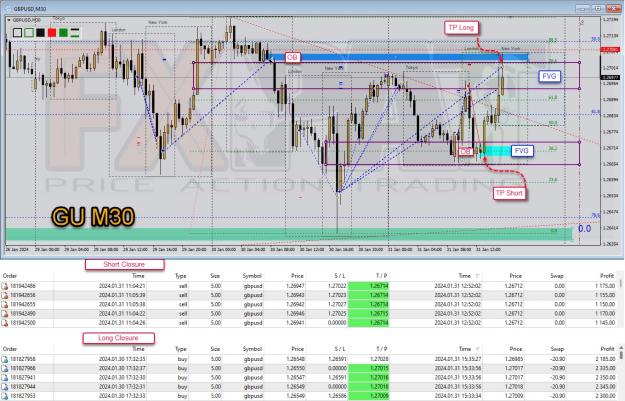Click the order icon for 181942656
Screen dimensions: 625x401
coord(5,295)
